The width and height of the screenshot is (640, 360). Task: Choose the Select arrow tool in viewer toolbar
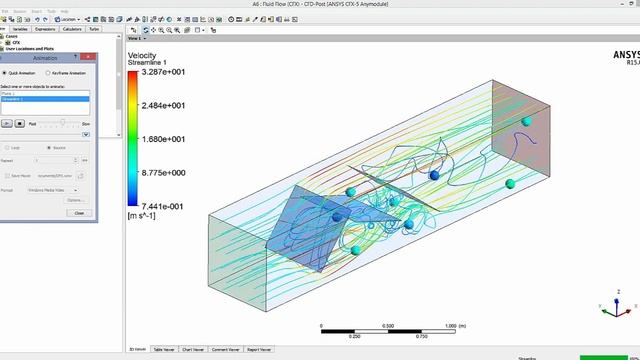pyautogui.click(x=133, y=30)
